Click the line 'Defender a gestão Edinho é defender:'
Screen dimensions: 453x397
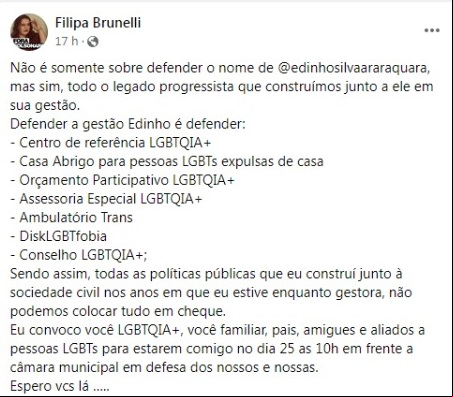click(x=128, y=124)
